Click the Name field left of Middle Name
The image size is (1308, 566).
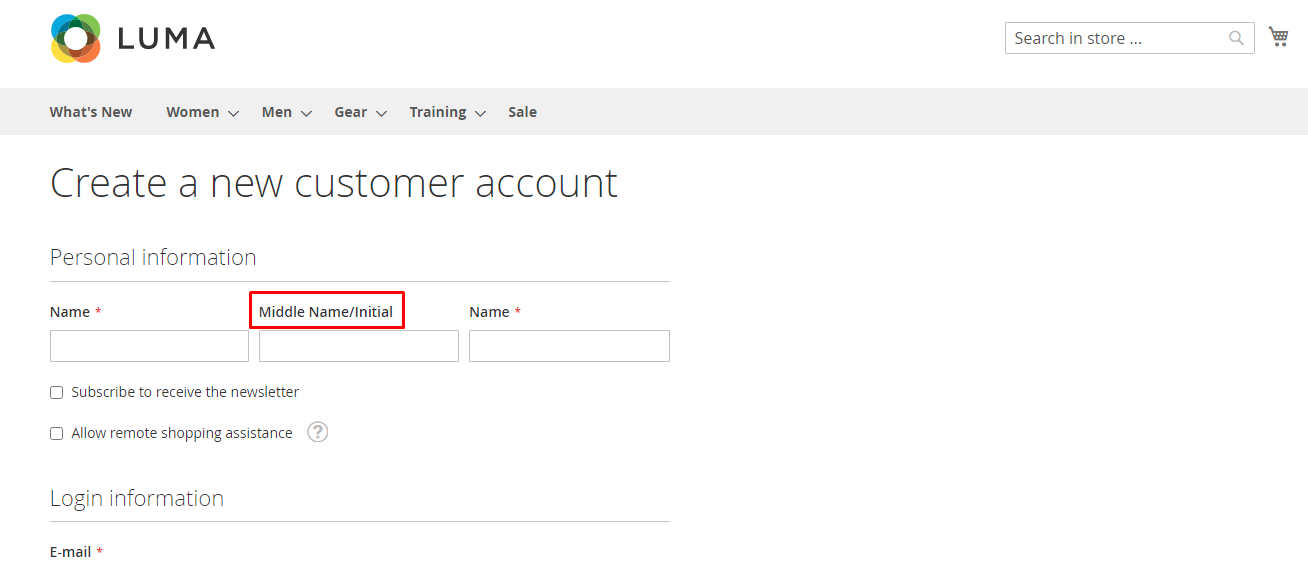pyautogui.click(x=149, y=346)
